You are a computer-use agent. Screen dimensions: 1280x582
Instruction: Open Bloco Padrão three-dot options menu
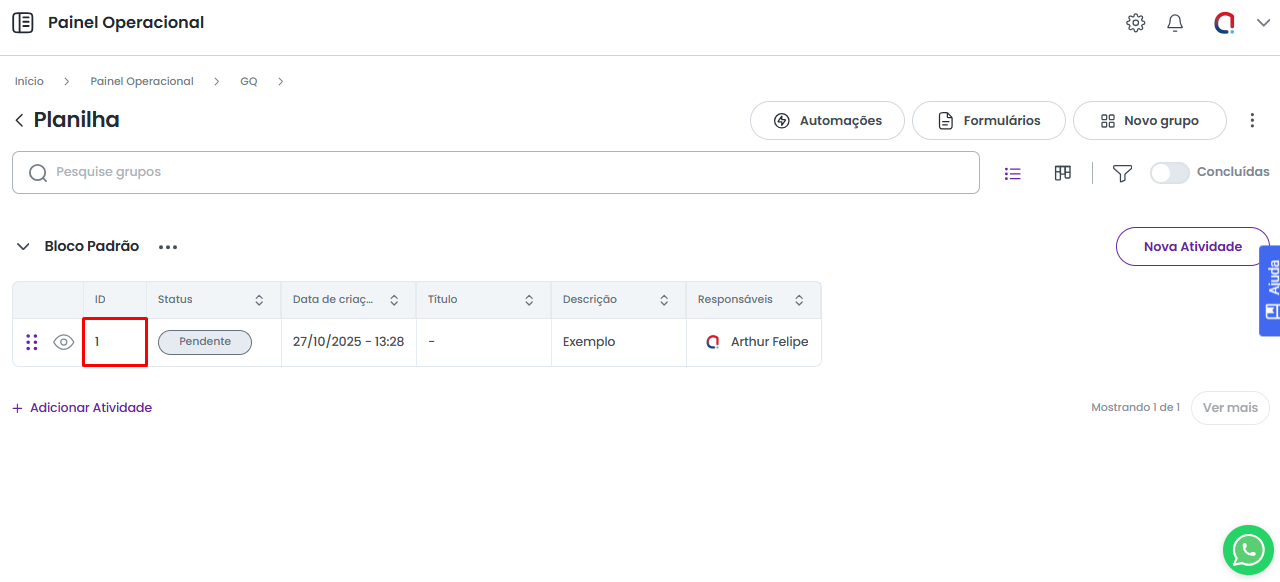167,247
